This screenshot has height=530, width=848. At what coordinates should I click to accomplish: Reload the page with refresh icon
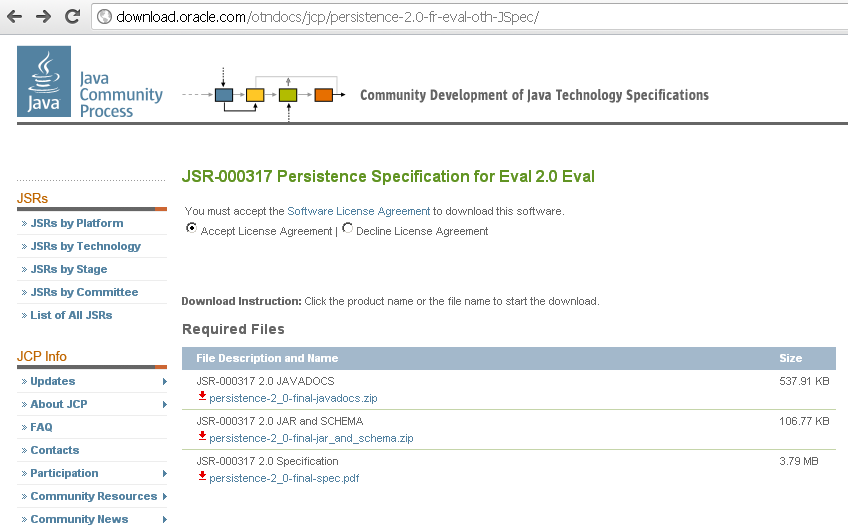point(72,17)
